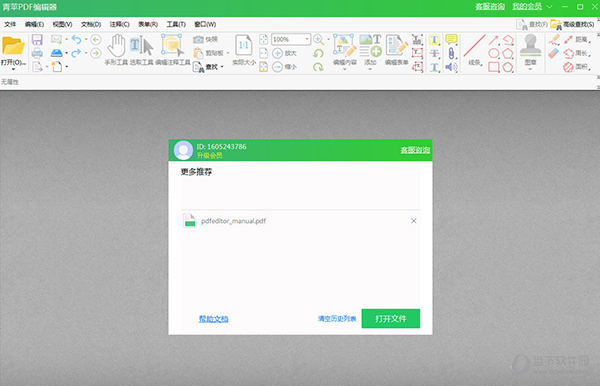600x386 pixels.
Task: Select the Hand tool (手形工具)
Action: pyautogui.click(x=116, y=50)
